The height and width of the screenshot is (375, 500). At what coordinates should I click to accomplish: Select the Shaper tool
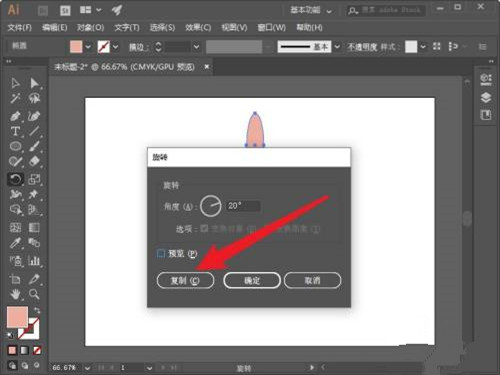point(15,162)
